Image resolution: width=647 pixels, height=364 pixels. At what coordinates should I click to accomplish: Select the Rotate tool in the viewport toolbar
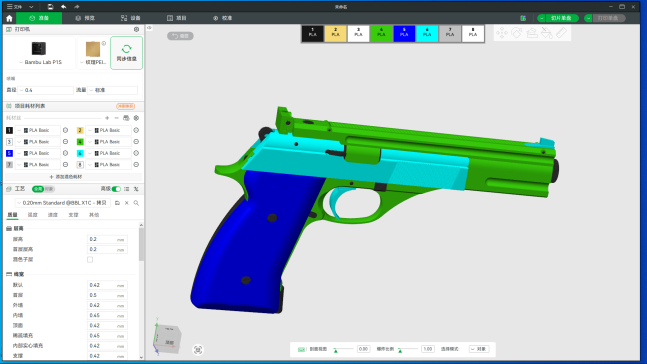pyautogui.click(x=517, y=33)
